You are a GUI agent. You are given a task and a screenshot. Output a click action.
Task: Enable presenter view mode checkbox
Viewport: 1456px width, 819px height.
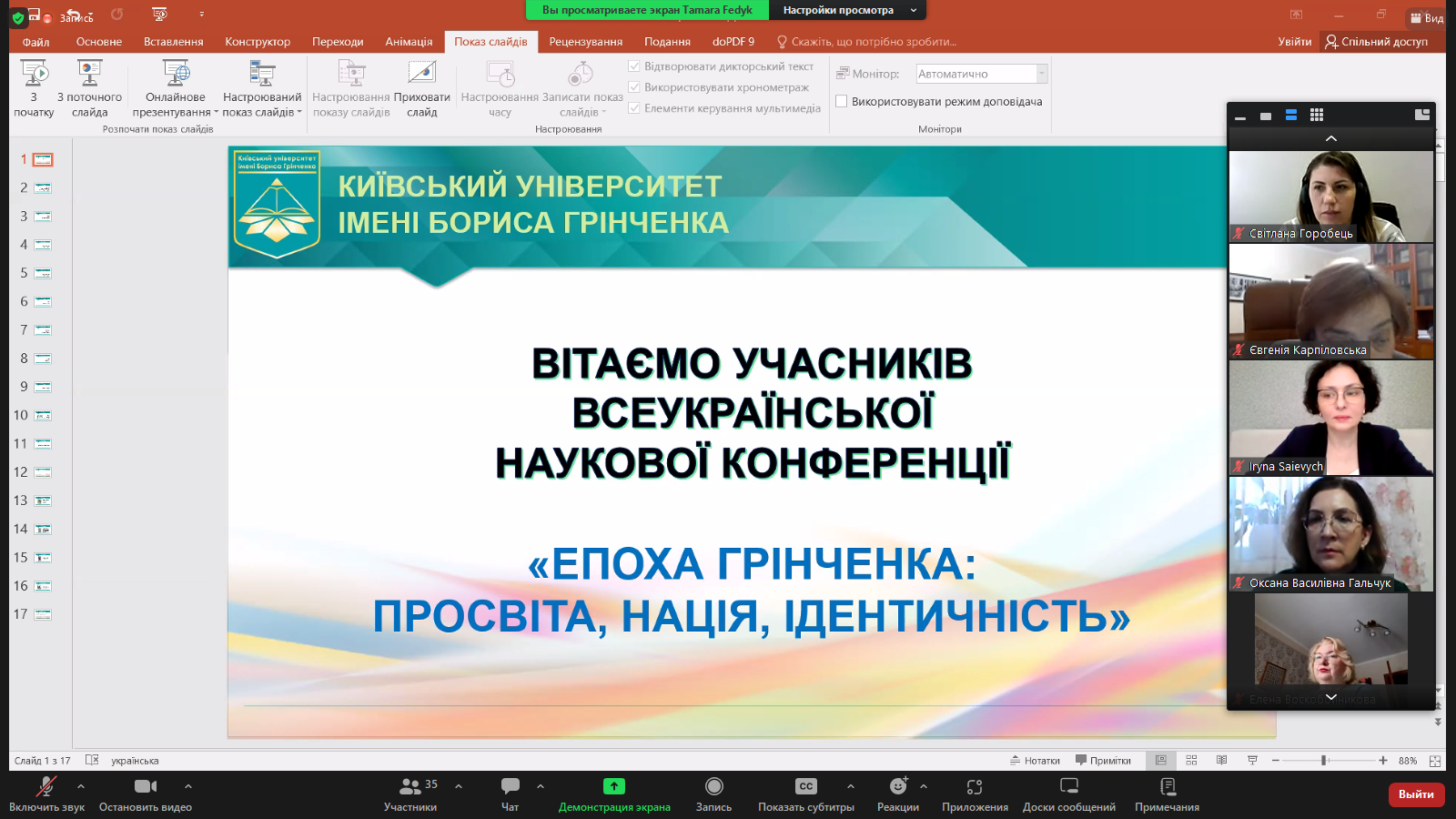[x=842, y=102]
